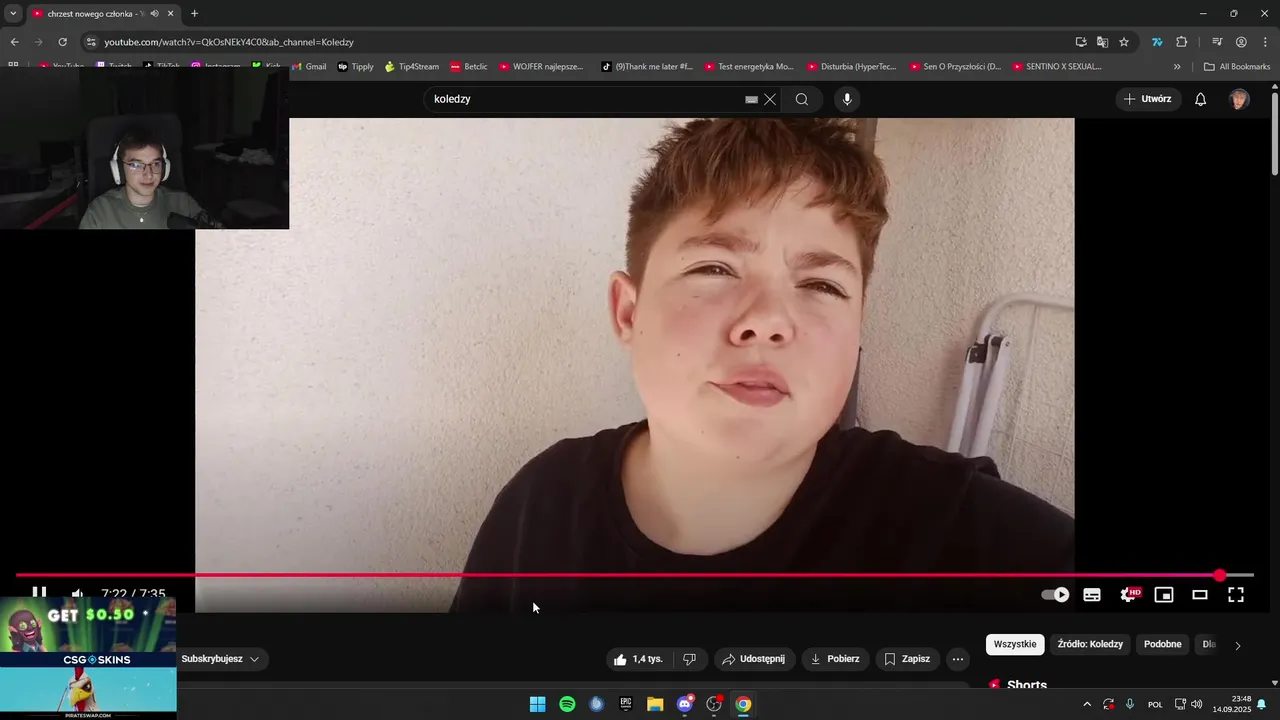Open the Chrome profile icon
1280x720 pixels.
pyautogui.click(x=1241, y=42)
